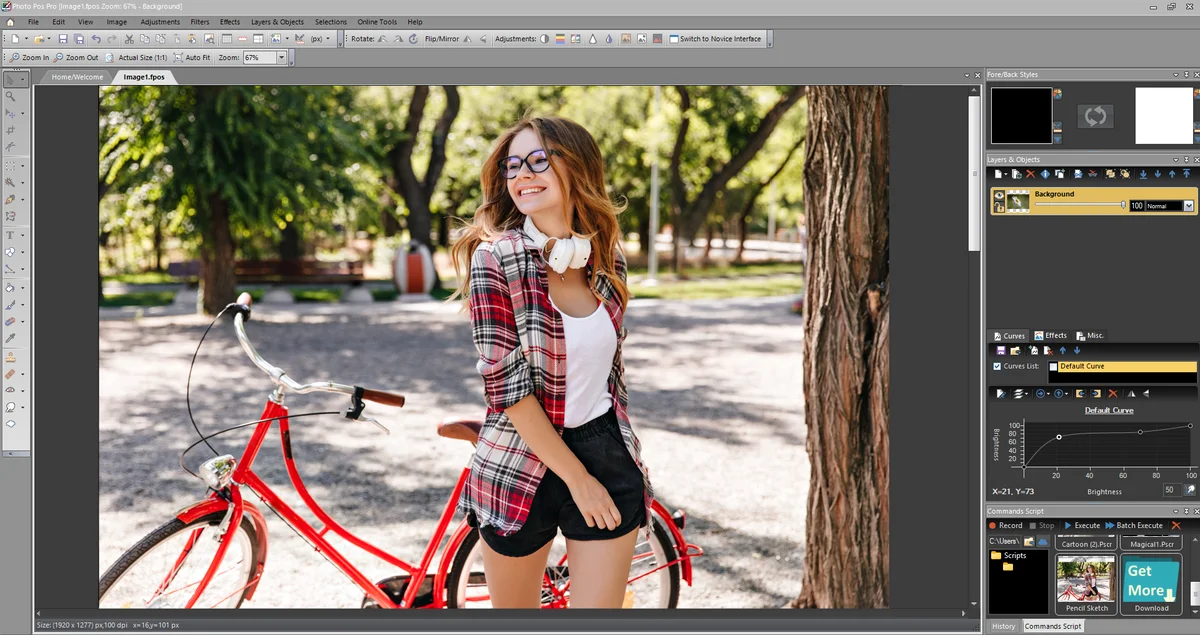Image resolution: width=1200 pixels, height=635 pixels.
Task: Click the black foreground color swatch
Action: [x=1021, y=116]
